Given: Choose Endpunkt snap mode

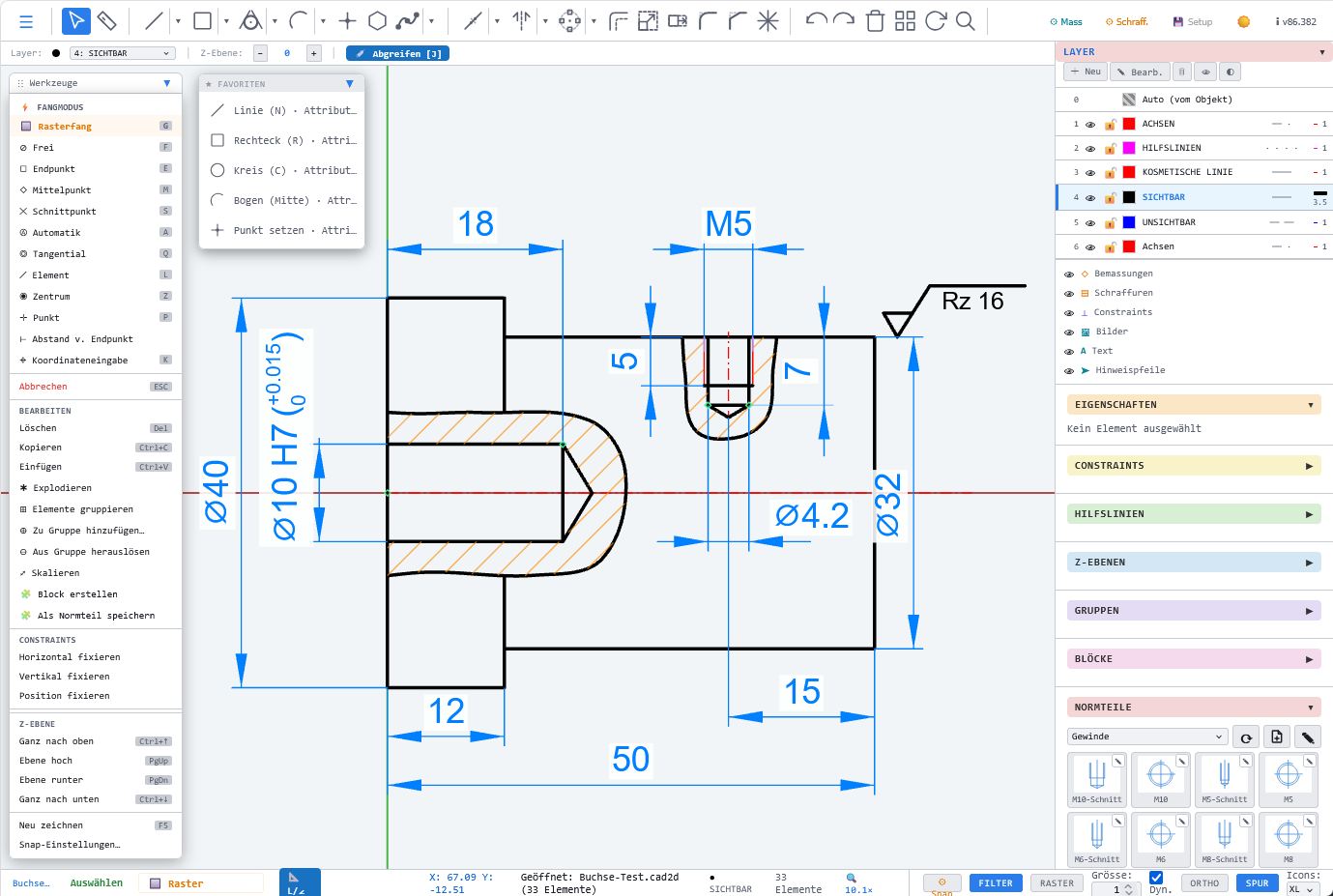Looking at the screenshot, I should [96, 169].
